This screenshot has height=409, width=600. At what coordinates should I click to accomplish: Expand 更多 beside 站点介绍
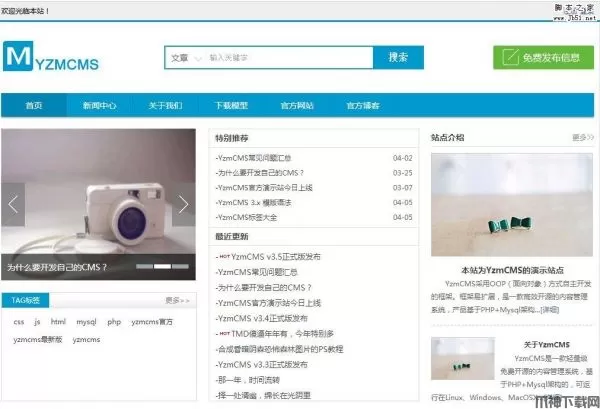(582, 137)
